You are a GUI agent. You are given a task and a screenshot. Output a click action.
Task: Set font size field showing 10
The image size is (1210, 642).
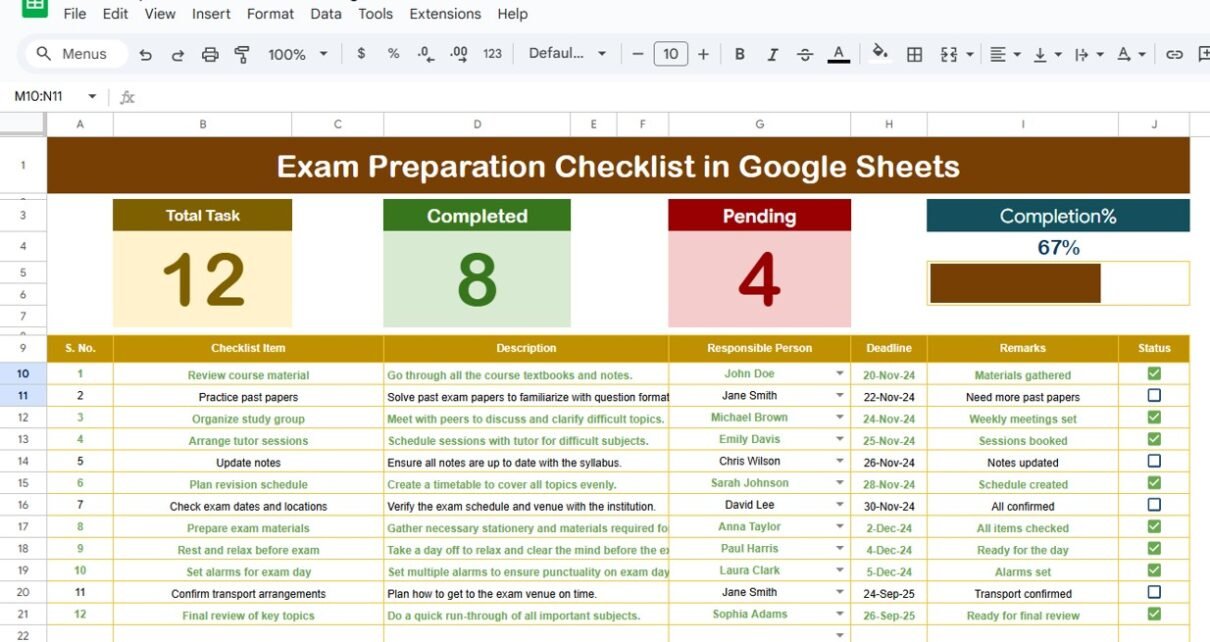click(670, 54)
